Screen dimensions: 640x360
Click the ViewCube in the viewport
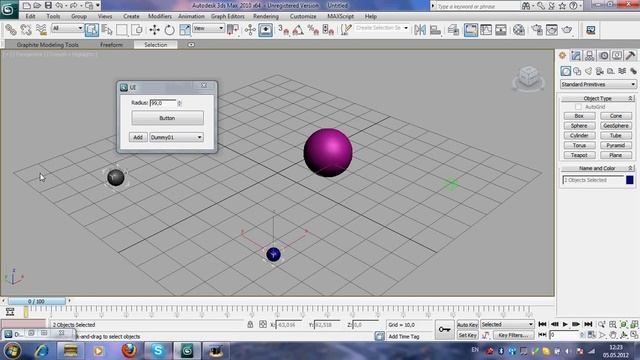529,78
